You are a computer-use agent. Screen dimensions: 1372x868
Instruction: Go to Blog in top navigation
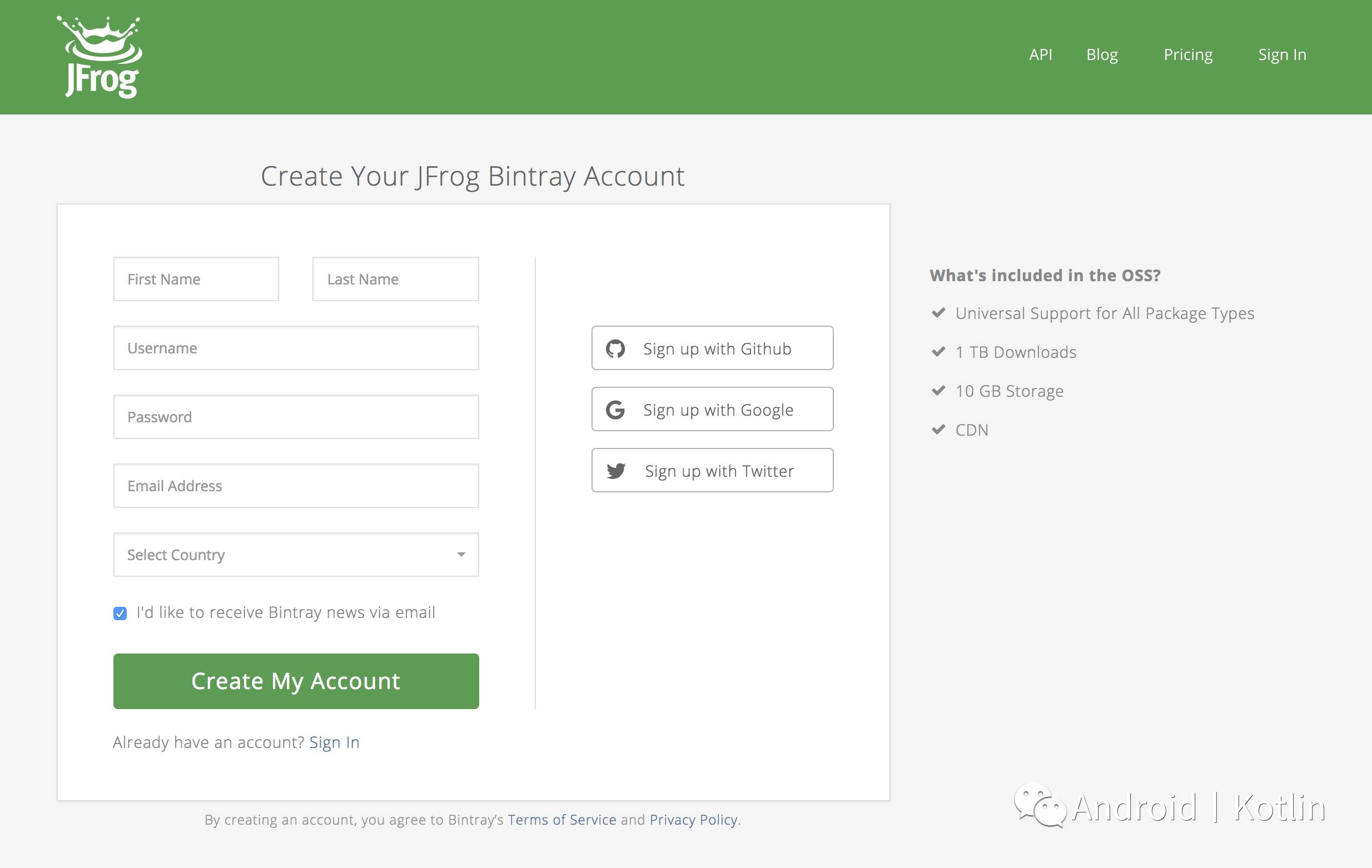(x=1102, y=54)
